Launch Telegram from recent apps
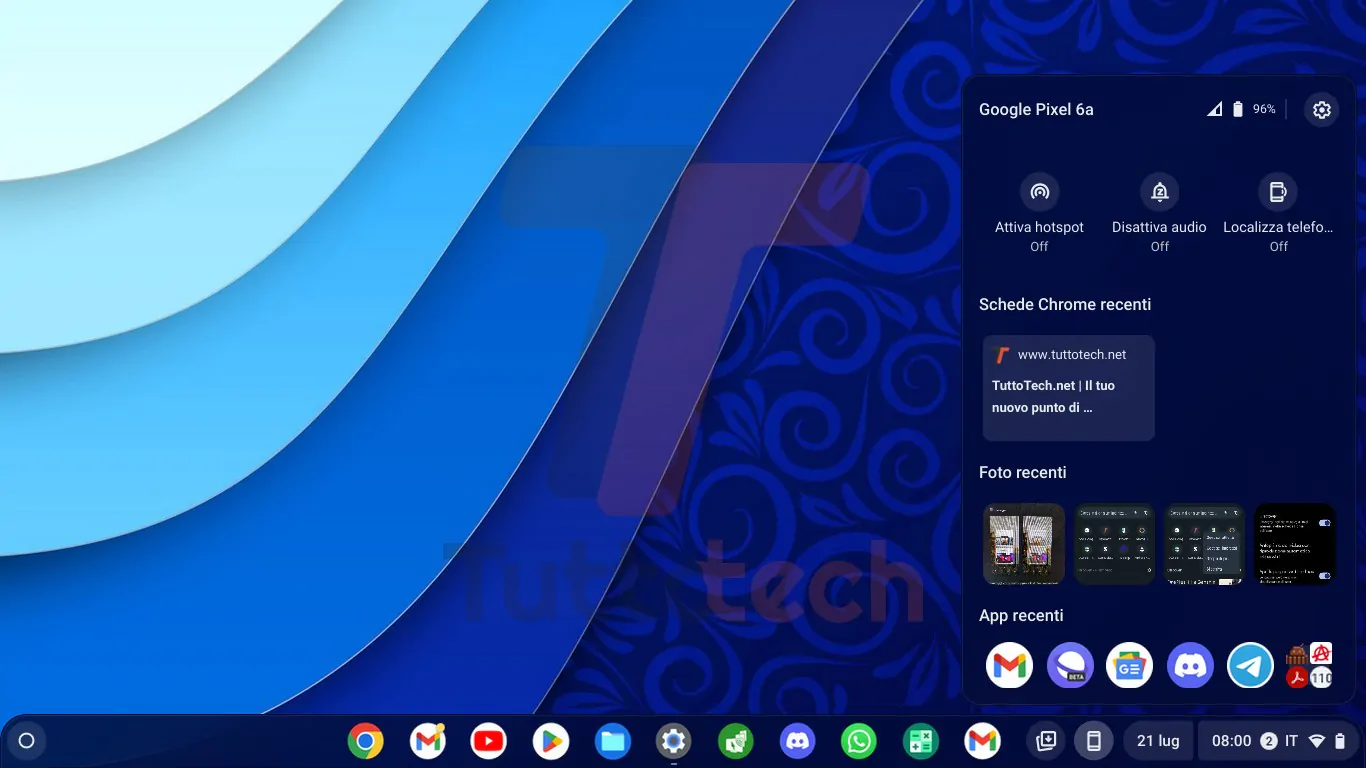Screen dimensions: 1366x768 coord(1250,666)
